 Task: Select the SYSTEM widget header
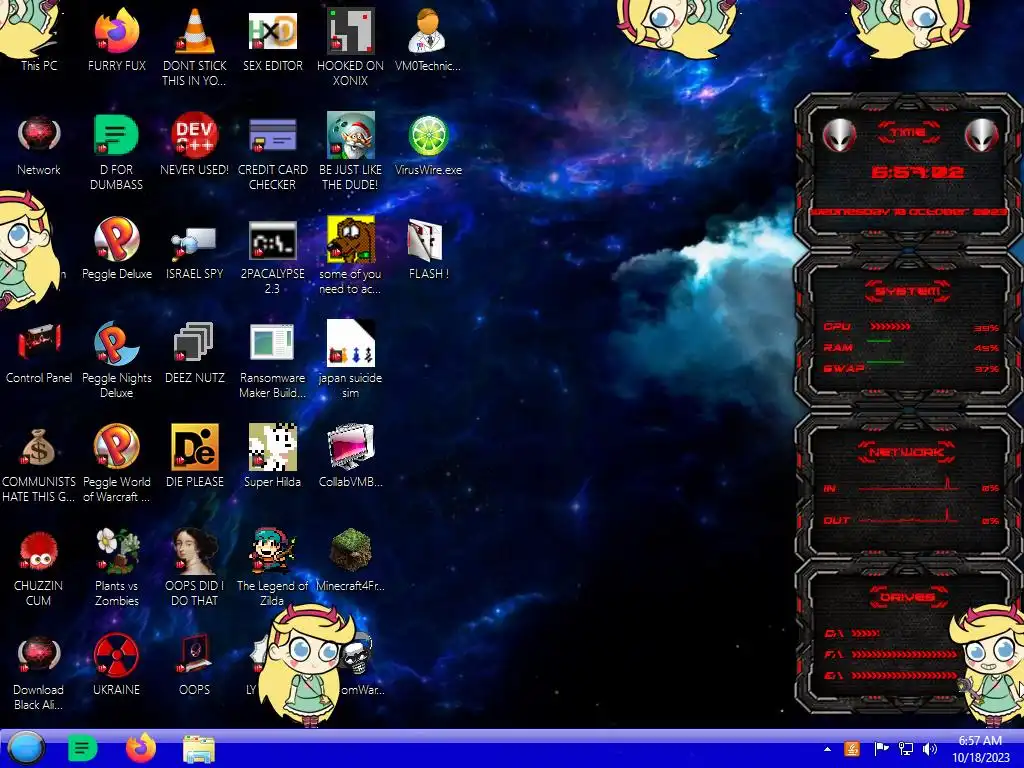point(908,291)
